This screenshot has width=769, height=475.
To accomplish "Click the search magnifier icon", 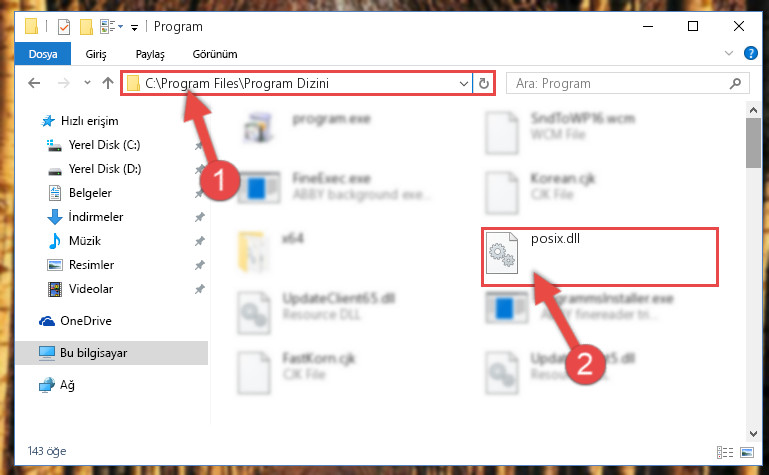I will tap(735, 83).
